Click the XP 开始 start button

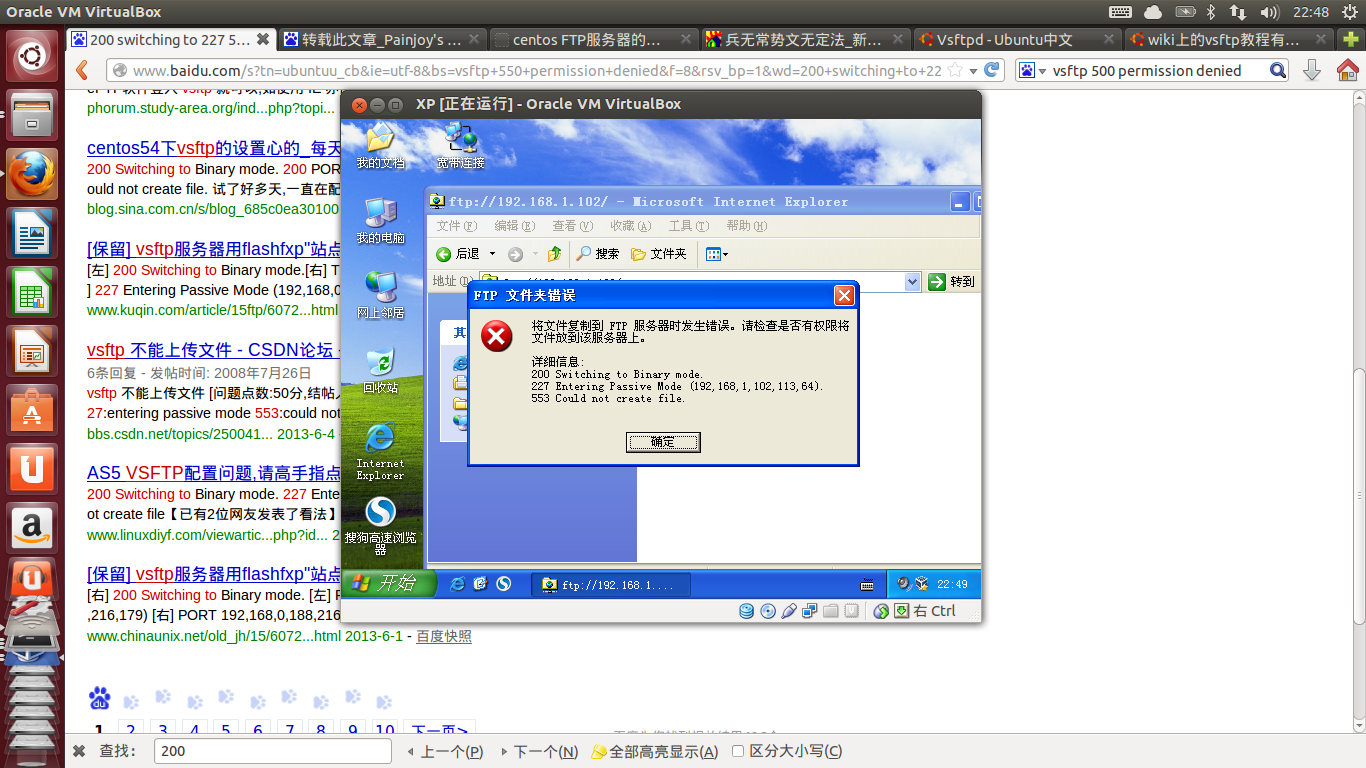(x=388, y=583)
